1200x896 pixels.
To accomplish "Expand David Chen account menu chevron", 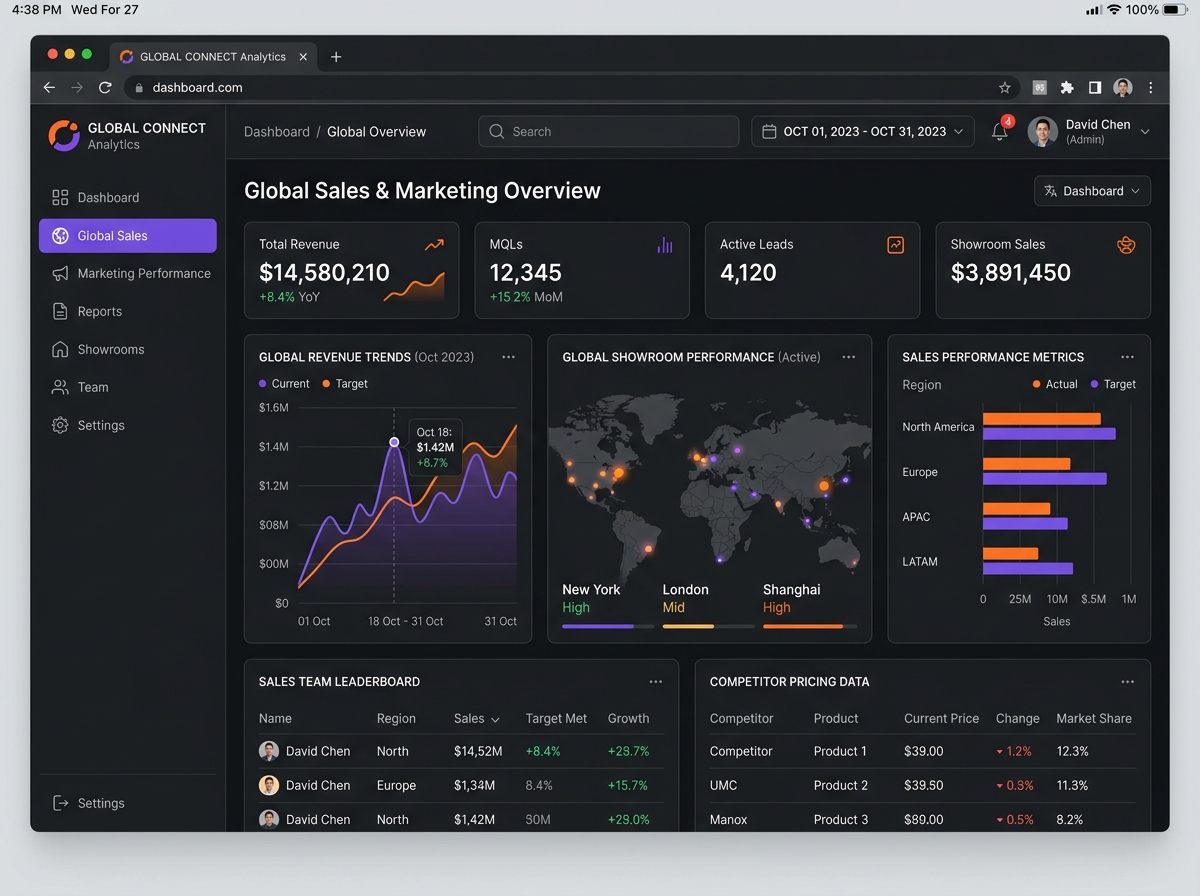I will tap(1145, 132).
